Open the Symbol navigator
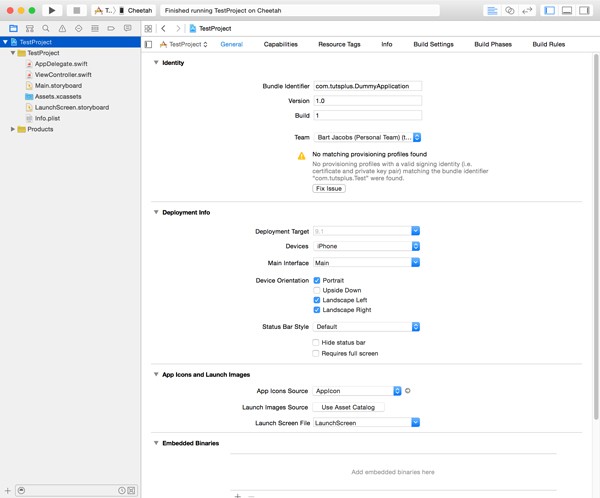The image size is (600, 498). click(29, 28)
